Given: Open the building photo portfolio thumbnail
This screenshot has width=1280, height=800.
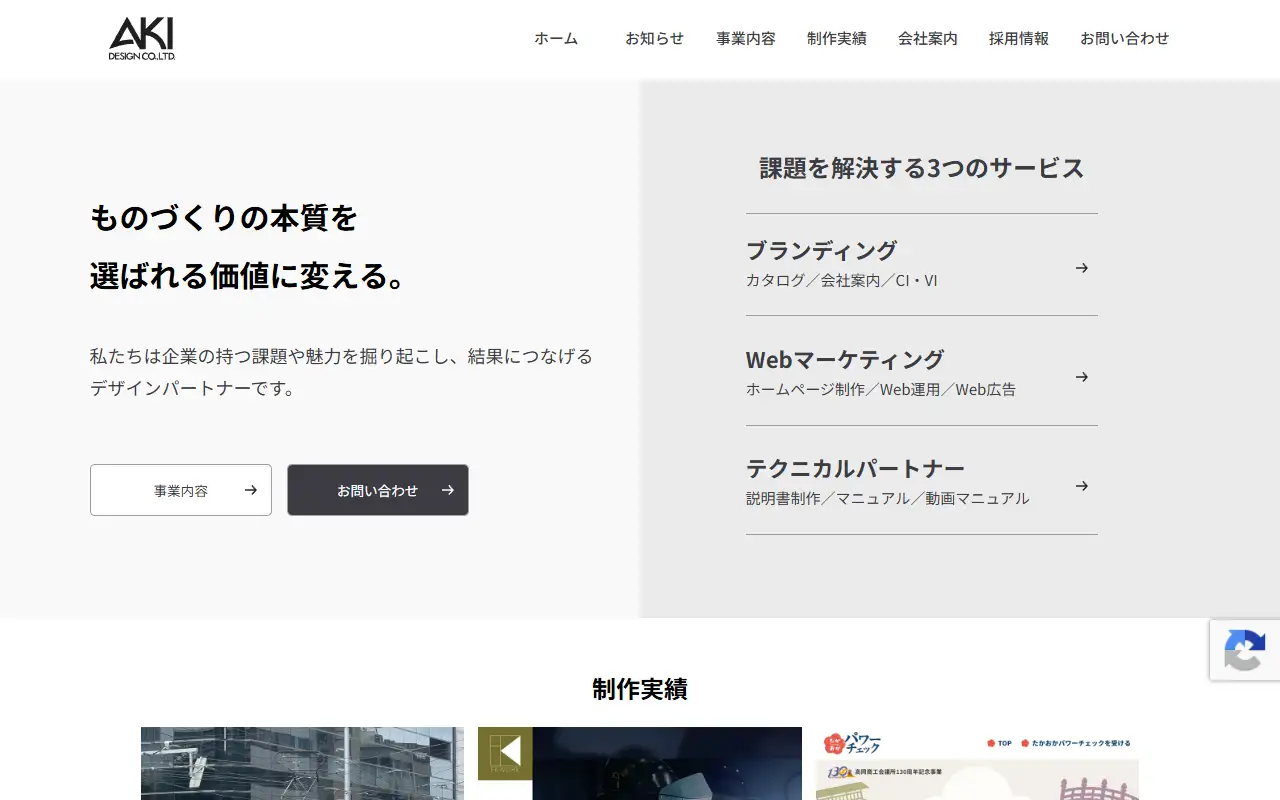Looking at the screenshot, I should point(302,763).
